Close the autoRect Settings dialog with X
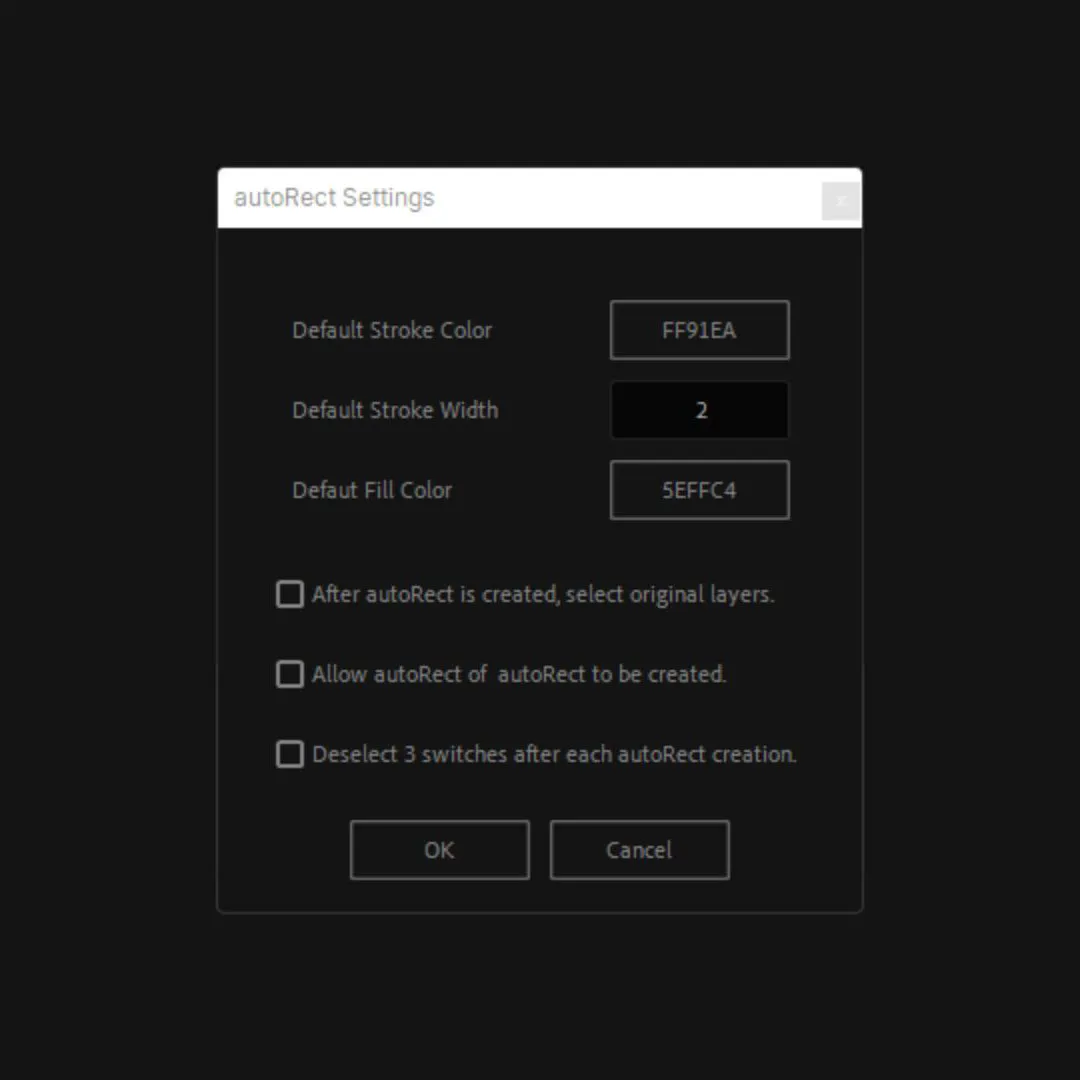1080x1080 pixels. [840, 201]
